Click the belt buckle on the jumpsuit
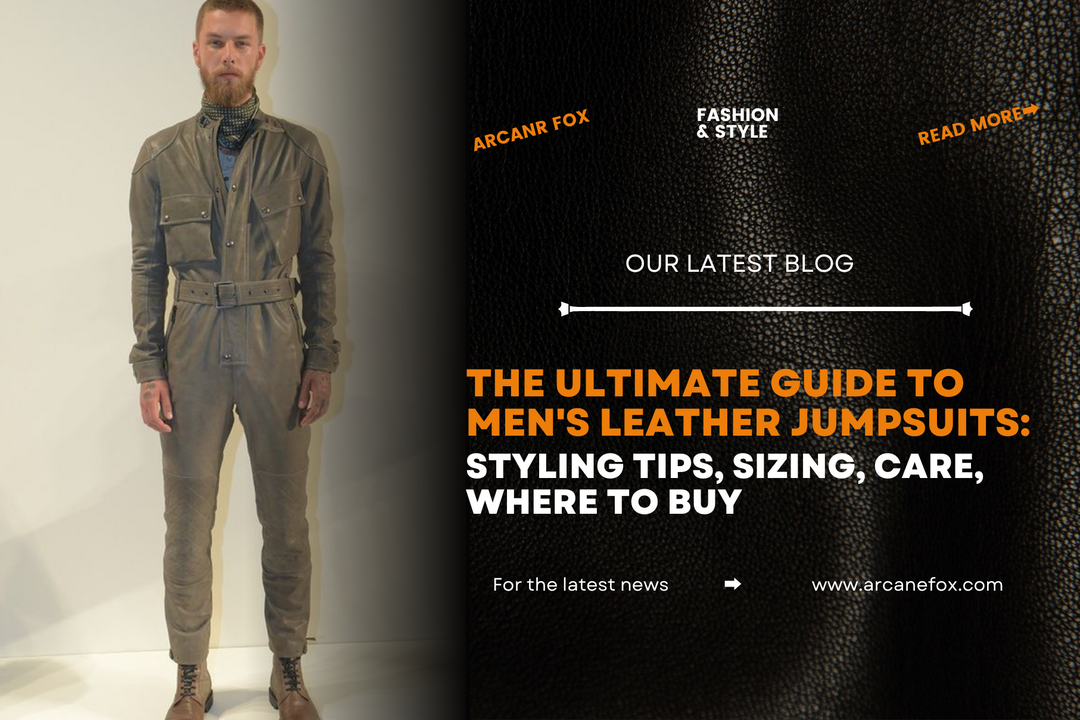 point(225,294)
